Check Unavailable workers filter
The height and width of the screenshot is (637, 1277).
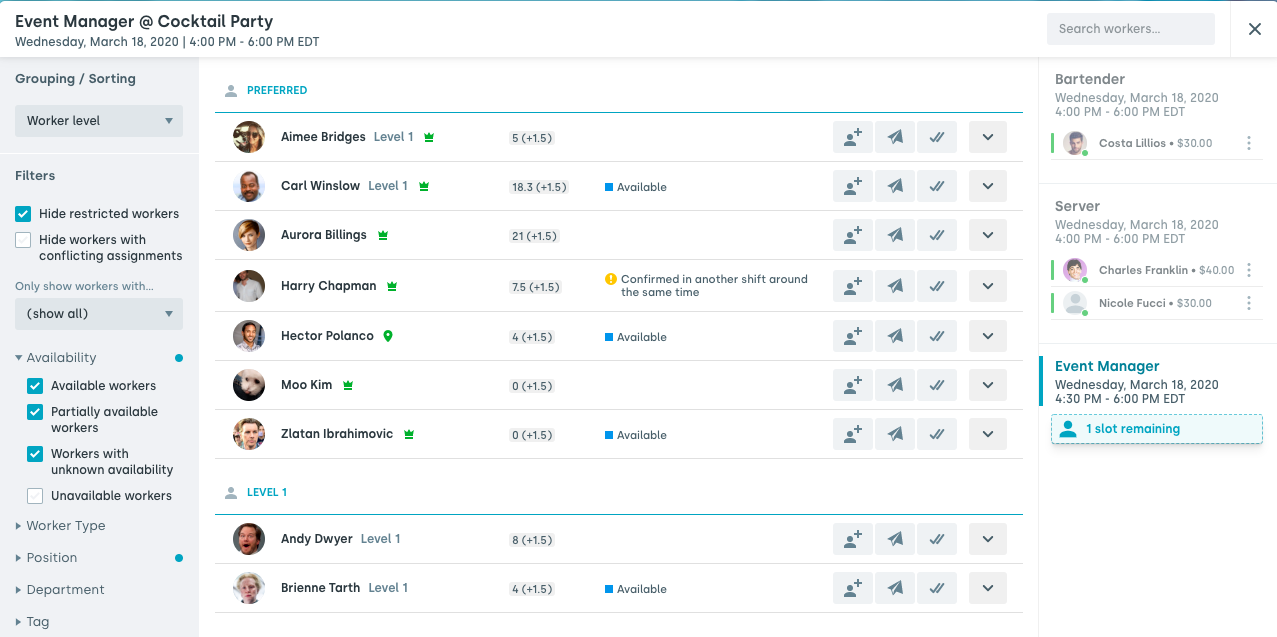pos(35,495)
